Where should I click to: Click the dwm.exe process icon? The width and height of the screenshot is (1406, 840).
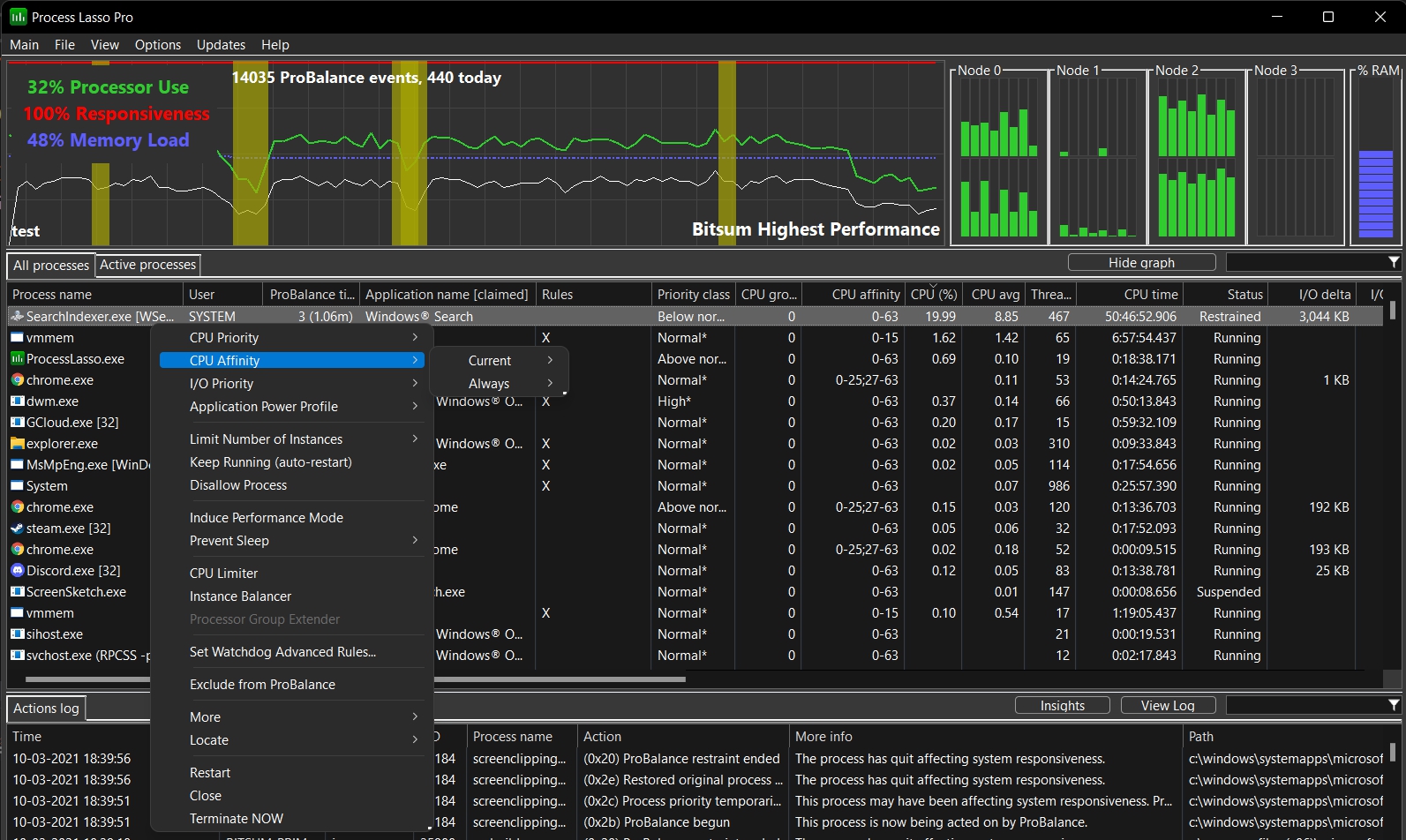point(17,401)
